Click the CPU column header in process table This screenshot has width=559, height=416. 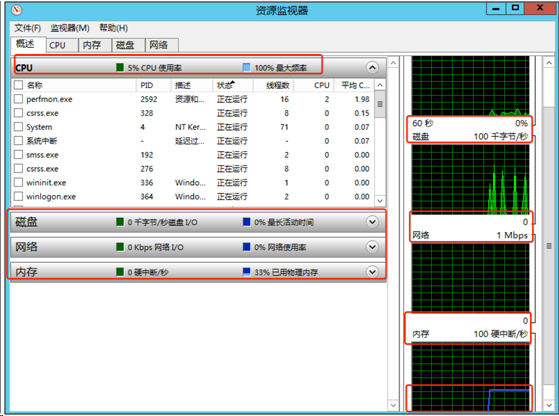click(314, 85)
